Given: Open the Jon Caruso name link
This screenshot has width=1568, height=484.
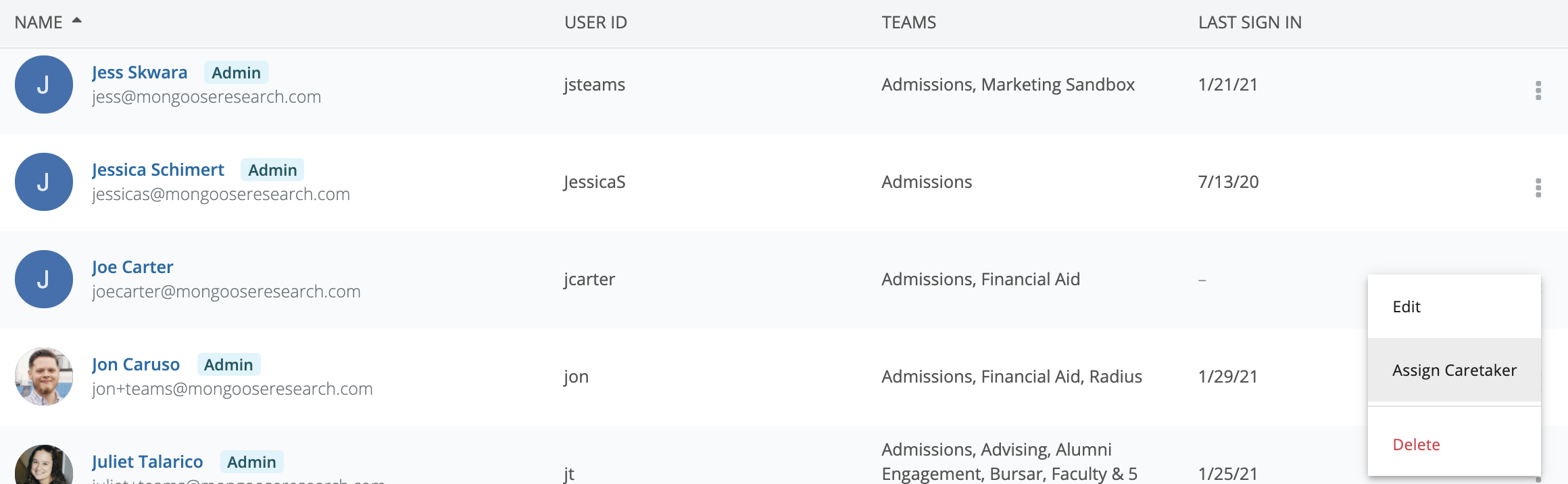Looking at the screenshot, I should click(x=136, y=364).
